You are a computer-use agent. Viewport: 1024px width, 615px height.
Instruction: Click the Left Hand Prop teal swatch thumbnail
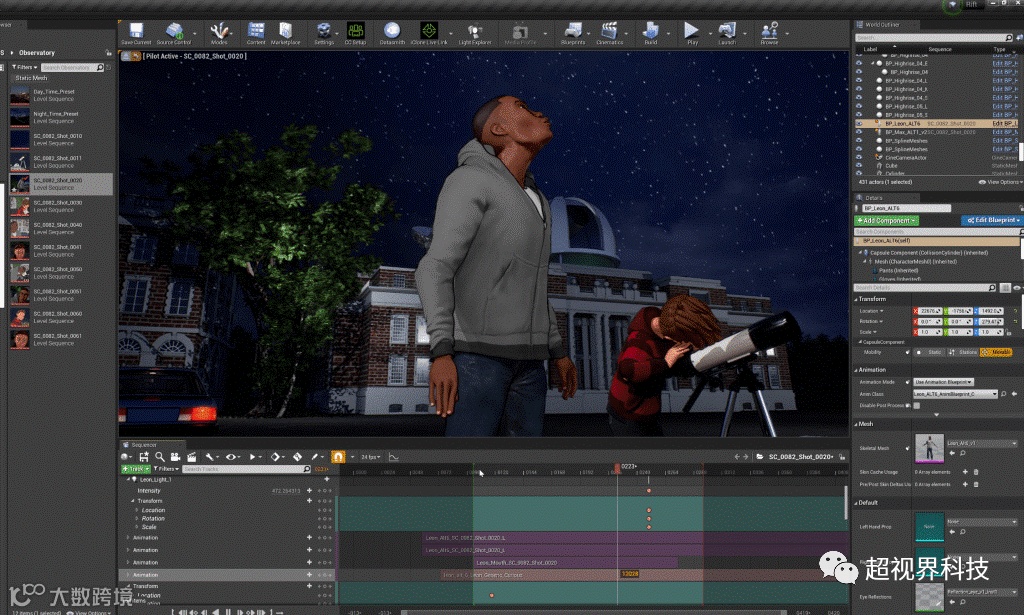[929, 527]
